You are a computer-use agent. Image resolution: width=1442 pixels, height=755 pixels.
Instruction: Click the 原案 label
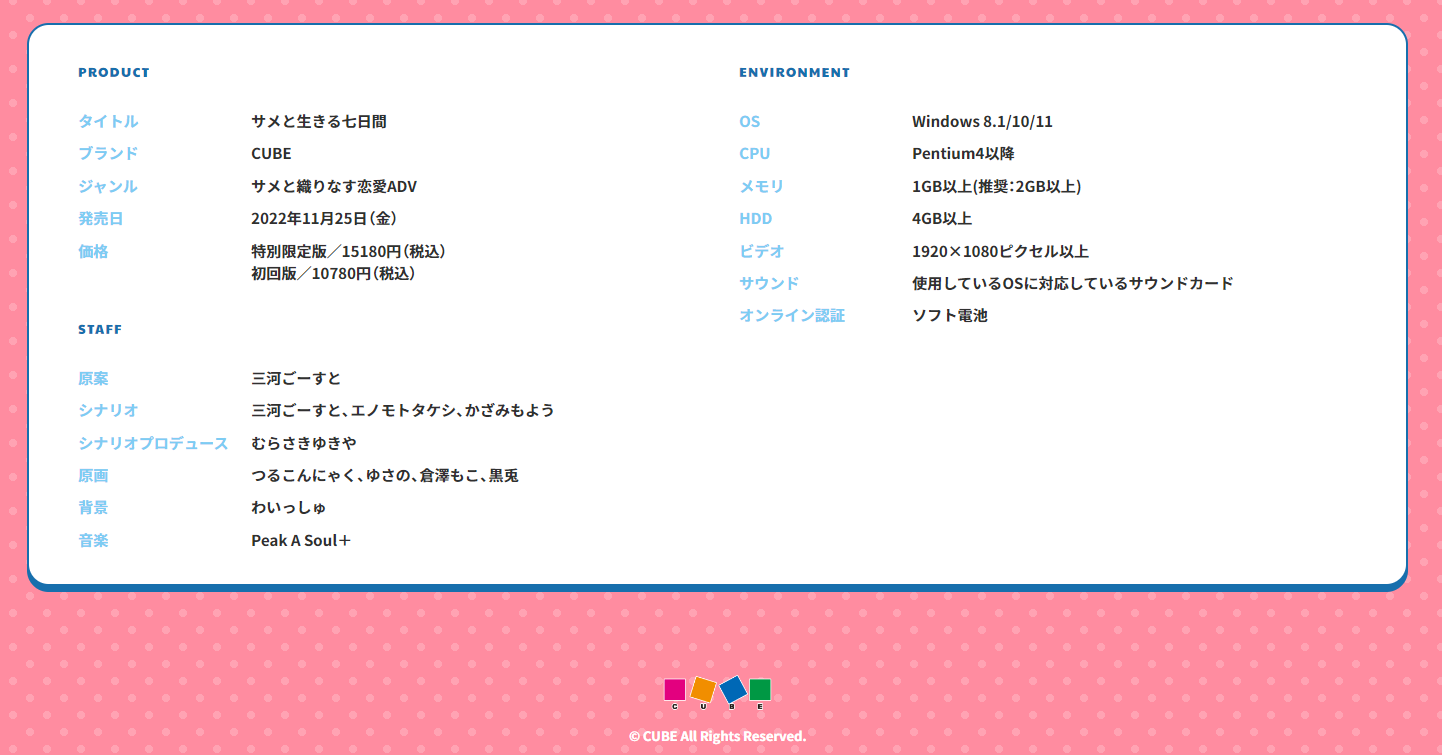tap(93, 378)
